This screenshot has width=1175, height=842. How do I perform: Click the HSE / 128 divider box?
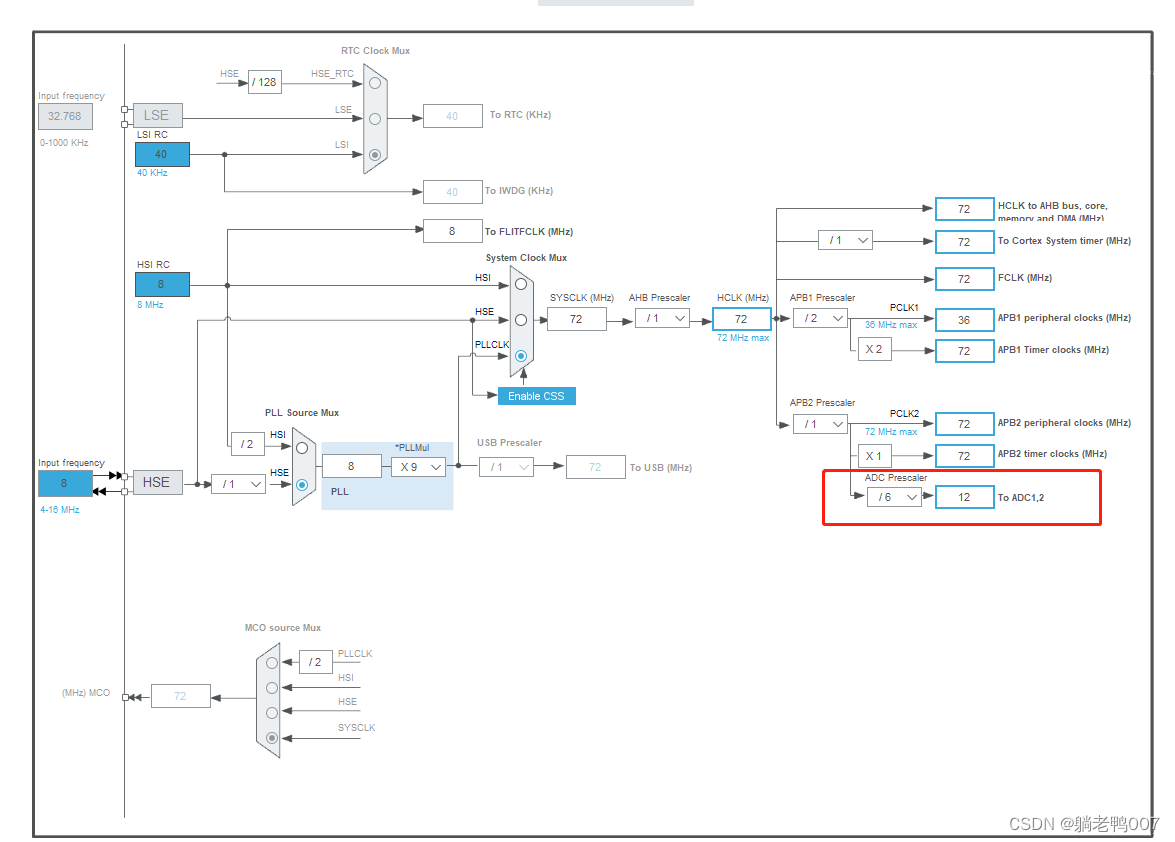pyautogui.click(x=265, y=82)
